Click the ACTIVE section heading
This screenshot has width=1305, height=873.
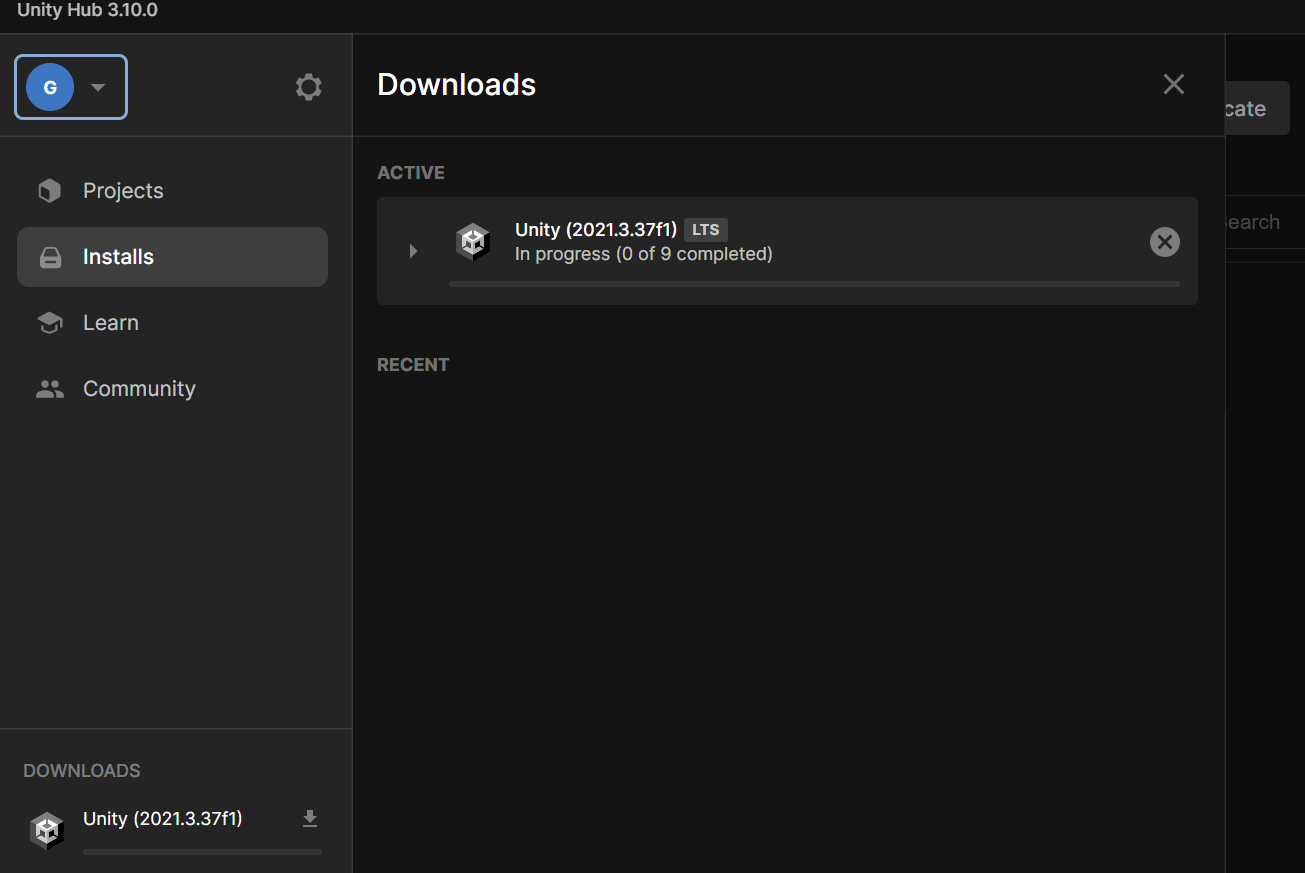point(411,173)
